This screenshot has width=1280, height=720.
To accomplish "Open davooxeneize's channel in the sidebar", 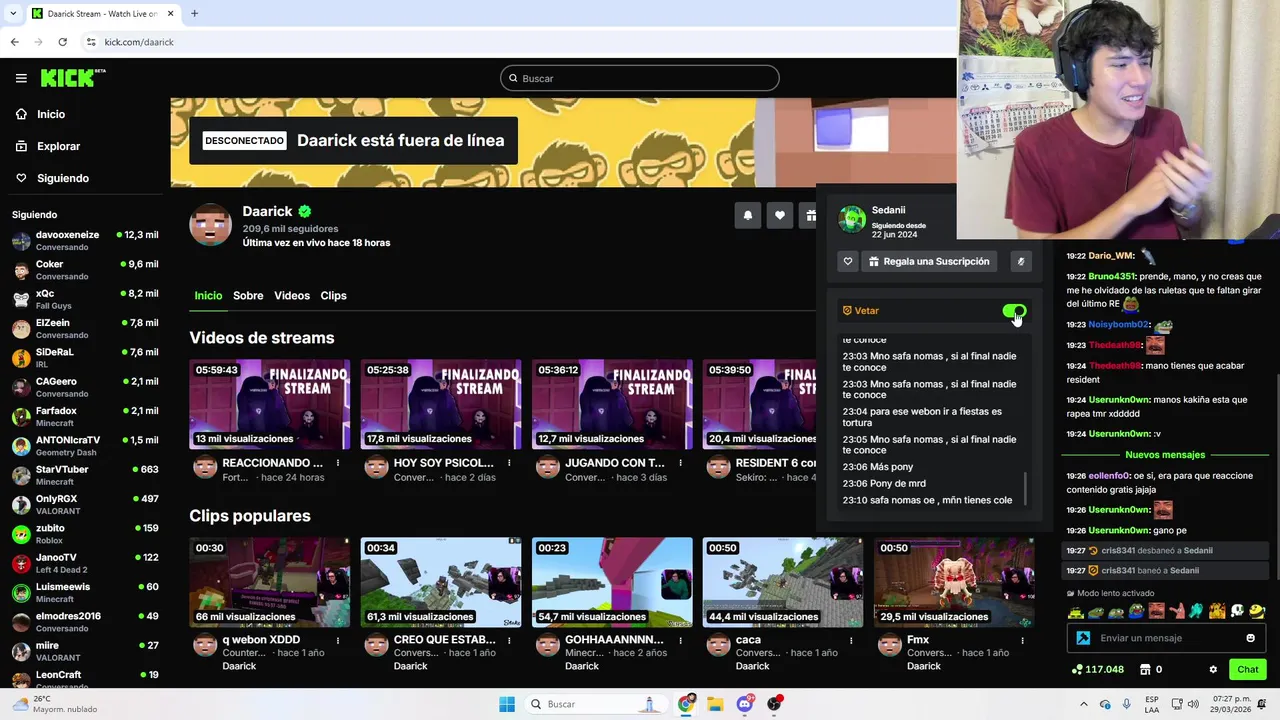I will 85,240.
